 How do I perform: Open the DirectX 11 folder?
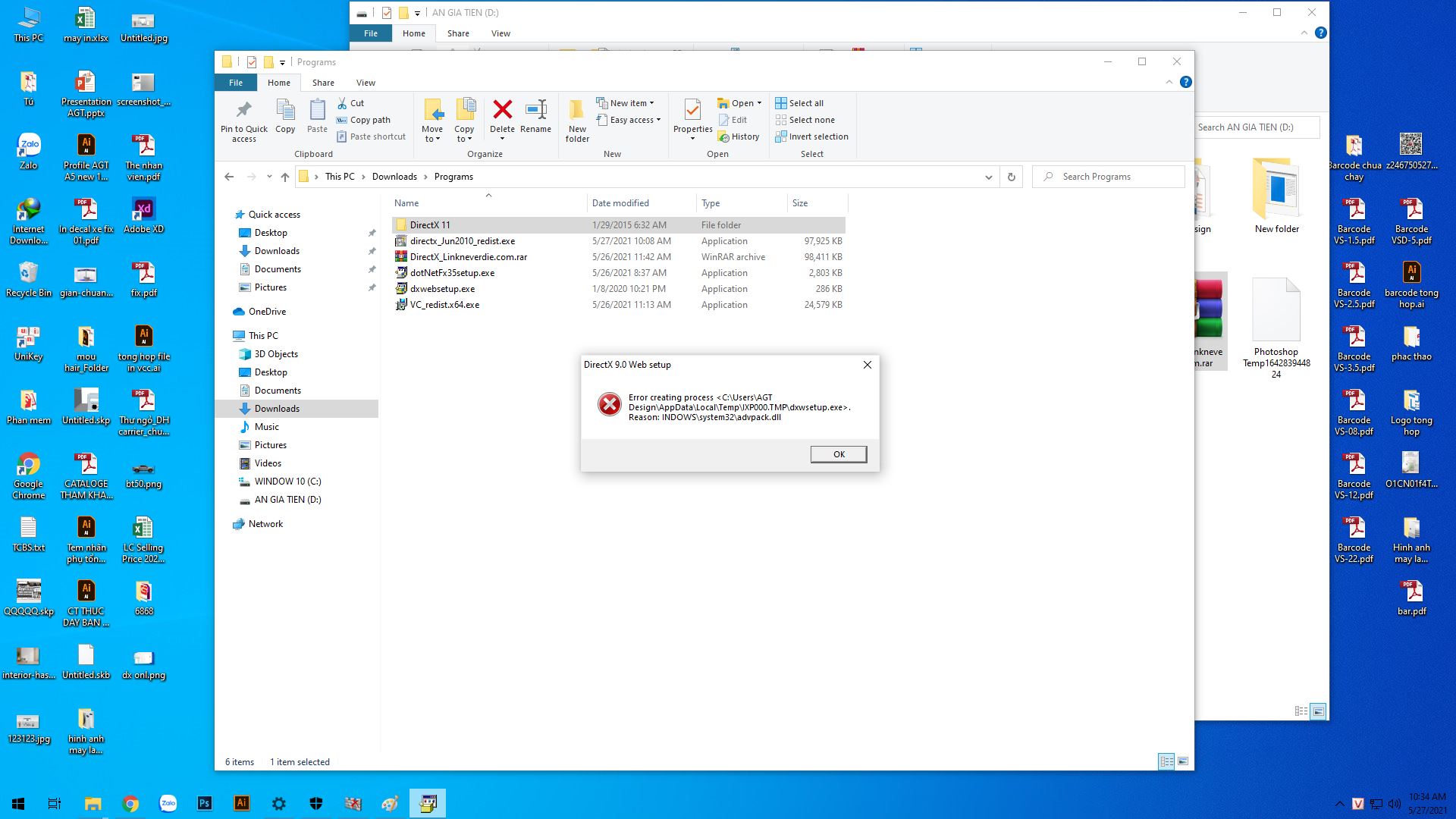[429, 224]
